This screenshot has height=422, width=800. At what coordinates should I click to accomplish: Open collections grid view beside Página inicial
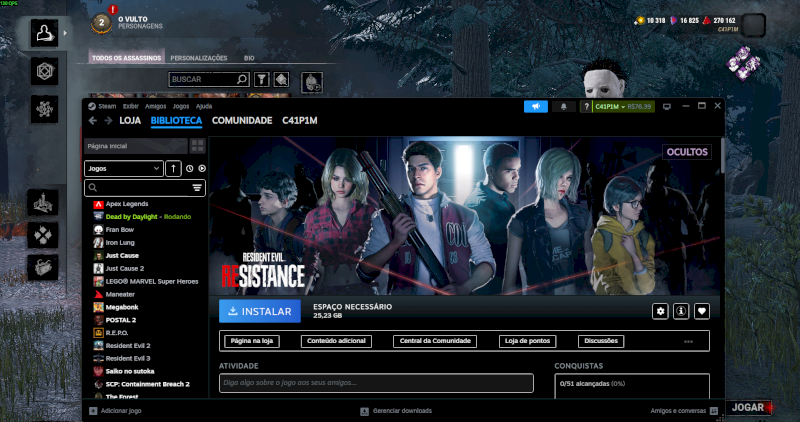(x=197, y=146)
